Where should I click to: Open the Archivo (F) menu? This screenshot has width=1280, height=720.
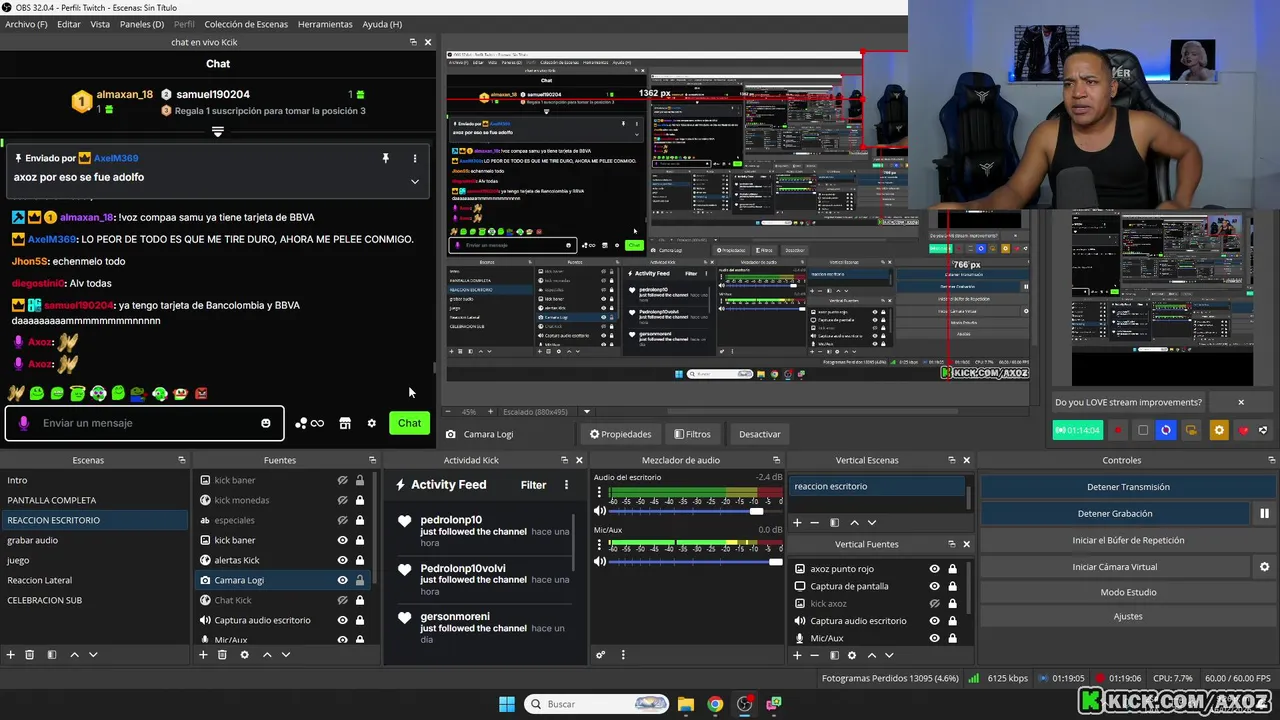coord(26,24)
